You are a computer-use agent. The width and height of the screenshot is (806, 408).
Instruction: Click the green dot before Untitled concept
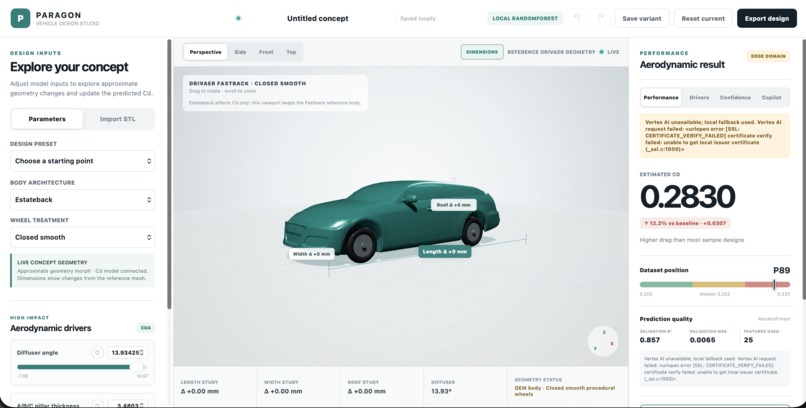tap(238, 18)
